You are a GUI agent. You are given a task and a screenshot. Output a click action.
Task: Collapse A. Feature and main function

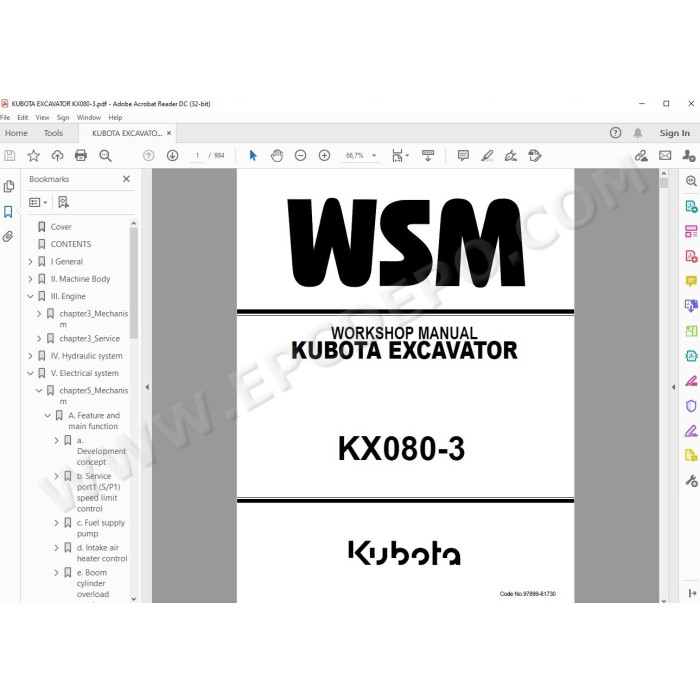pos(47,416)
